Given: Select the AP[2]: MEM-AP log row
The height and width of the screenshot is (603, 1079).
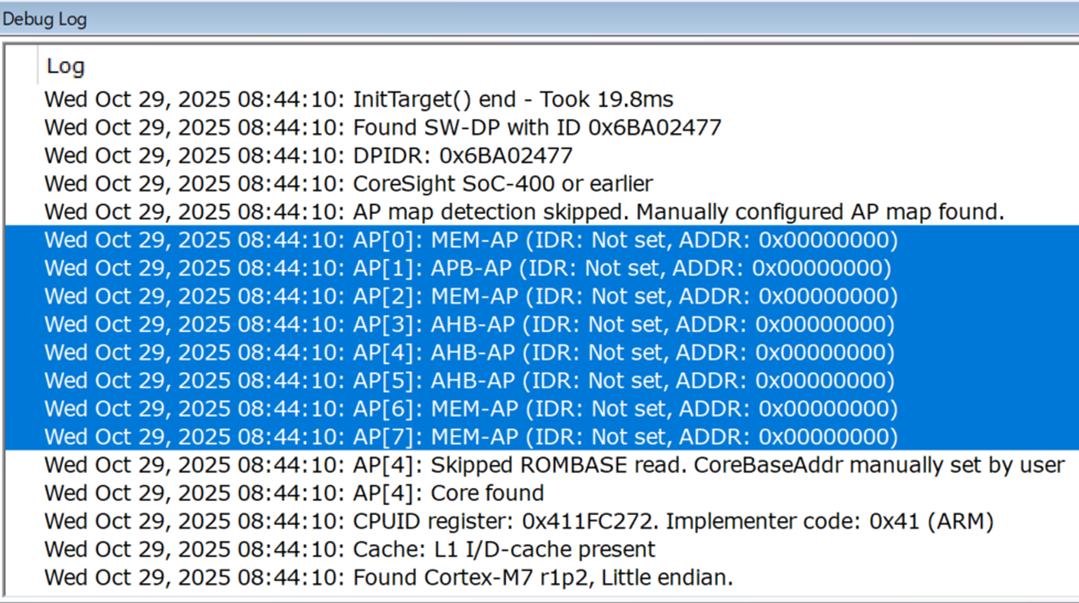Looking at the screenshot, I should (x=471, y=296).
